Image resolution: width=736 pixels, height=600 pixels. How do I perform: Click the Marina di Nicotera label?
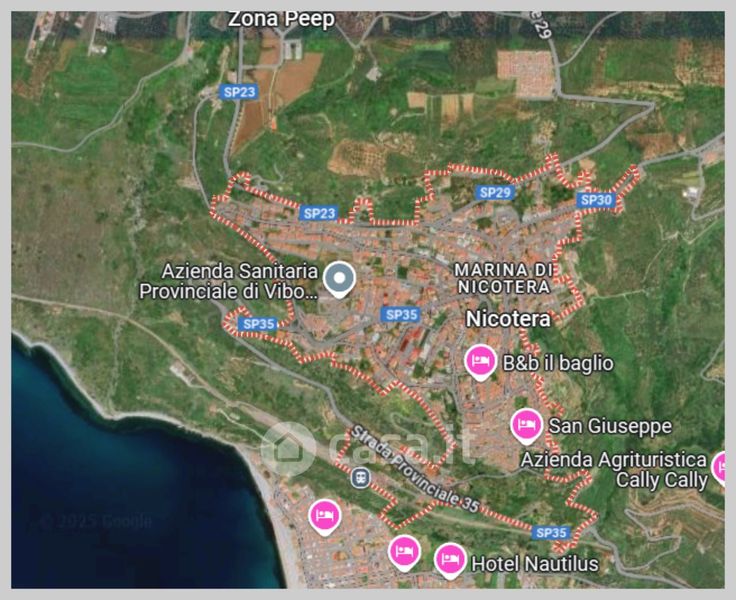point(504,278)
